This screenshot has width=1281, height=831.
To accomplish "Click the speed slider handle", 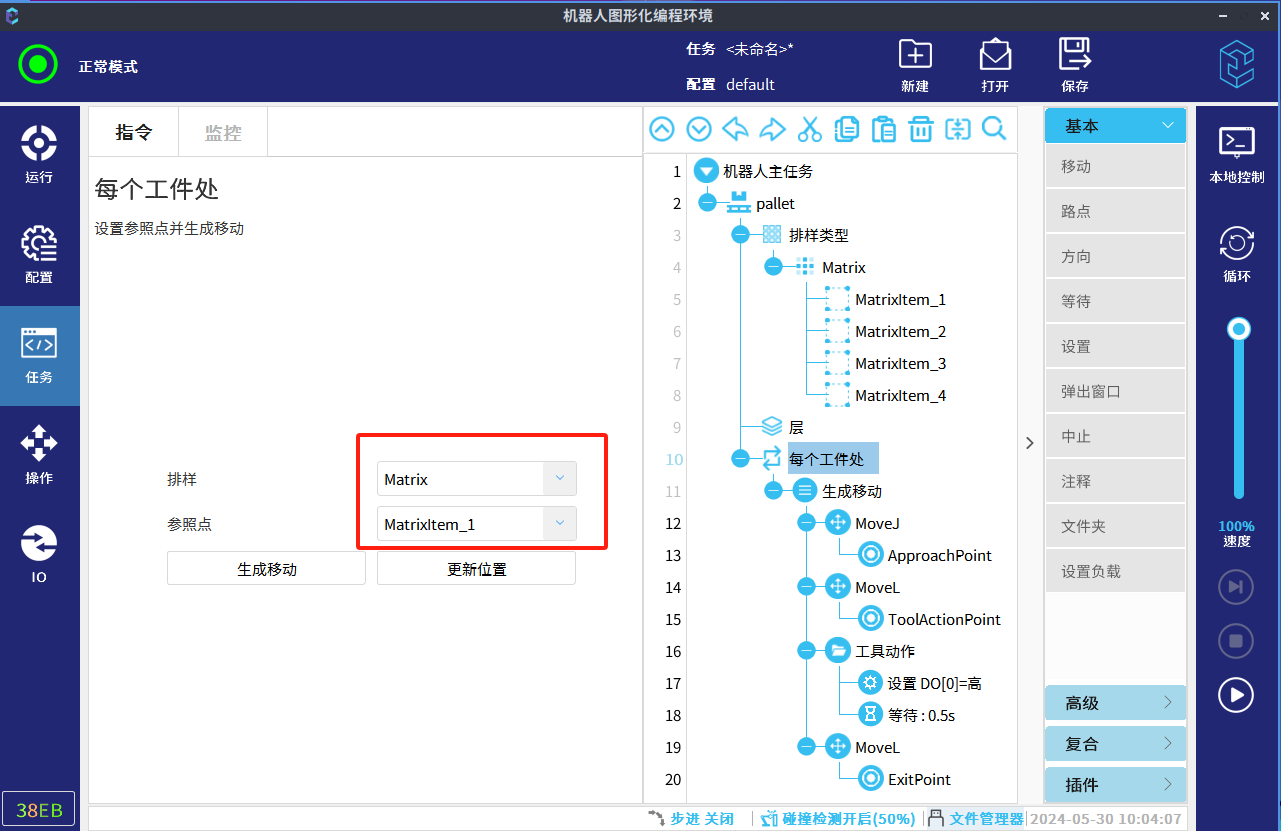I will (1239, 329).
